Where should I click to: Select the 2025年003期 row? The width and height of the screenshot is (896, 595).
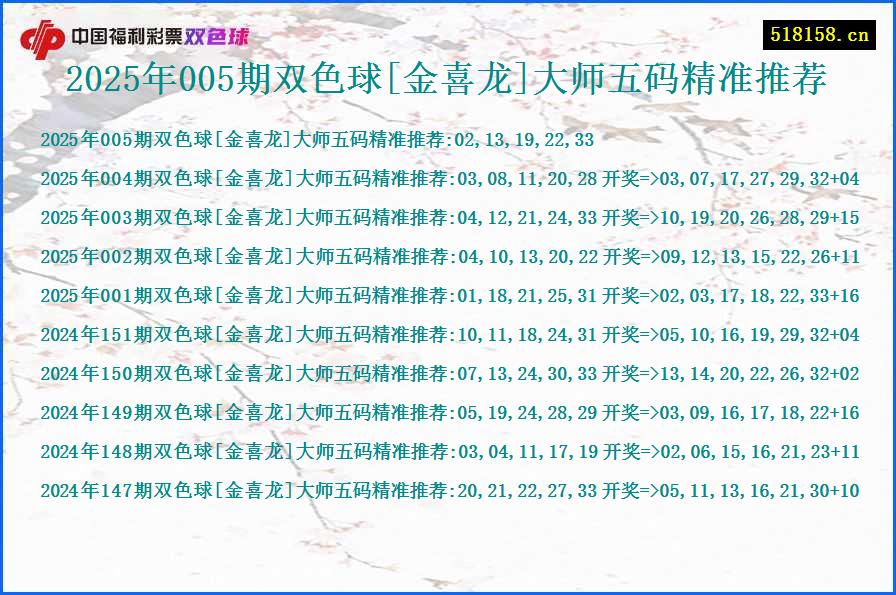[x=448, y=219]
